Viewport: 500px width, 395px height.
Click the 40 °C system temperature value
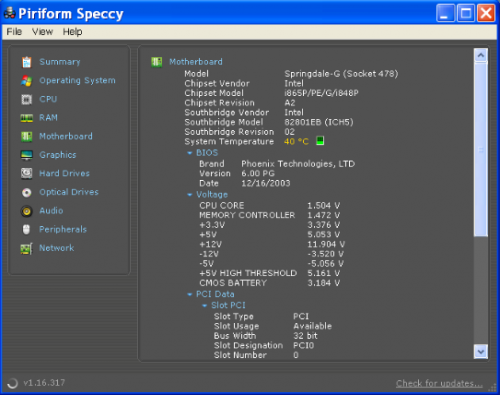[296, 142]
